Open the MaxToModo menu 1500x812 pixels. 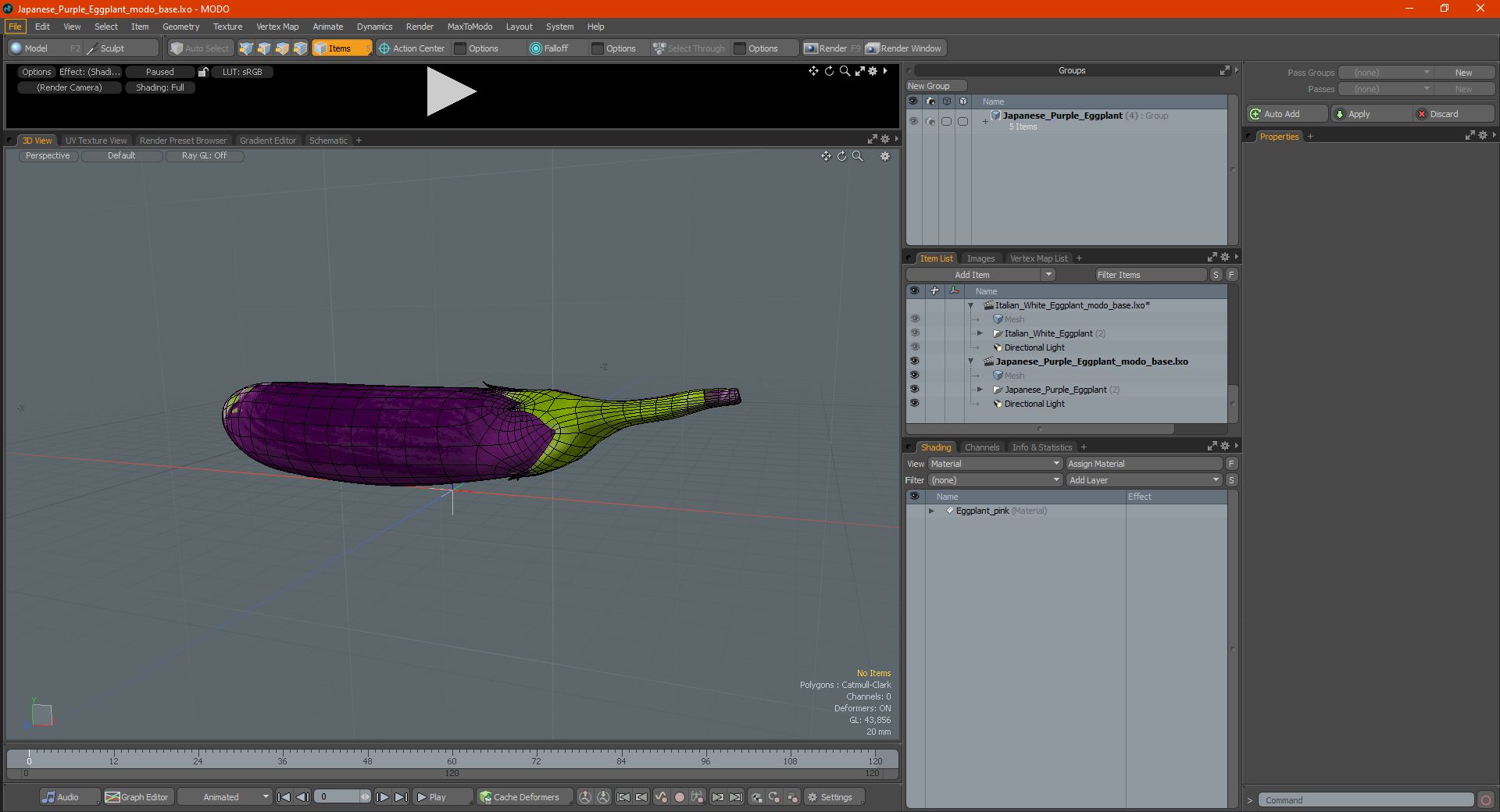(x=470, y=27)
